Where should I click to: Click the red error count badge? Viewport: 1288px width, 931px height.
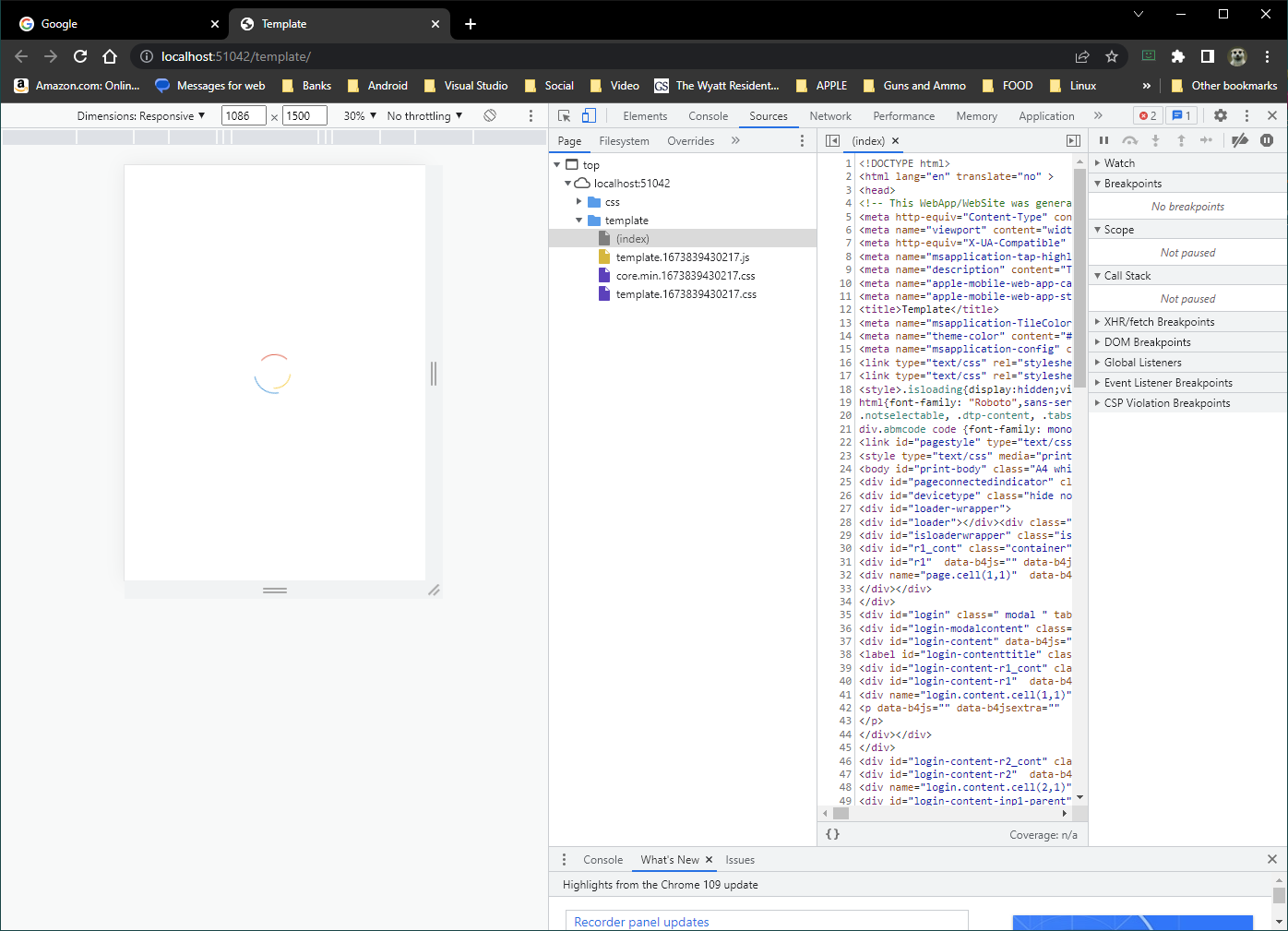coord(1148,115)
